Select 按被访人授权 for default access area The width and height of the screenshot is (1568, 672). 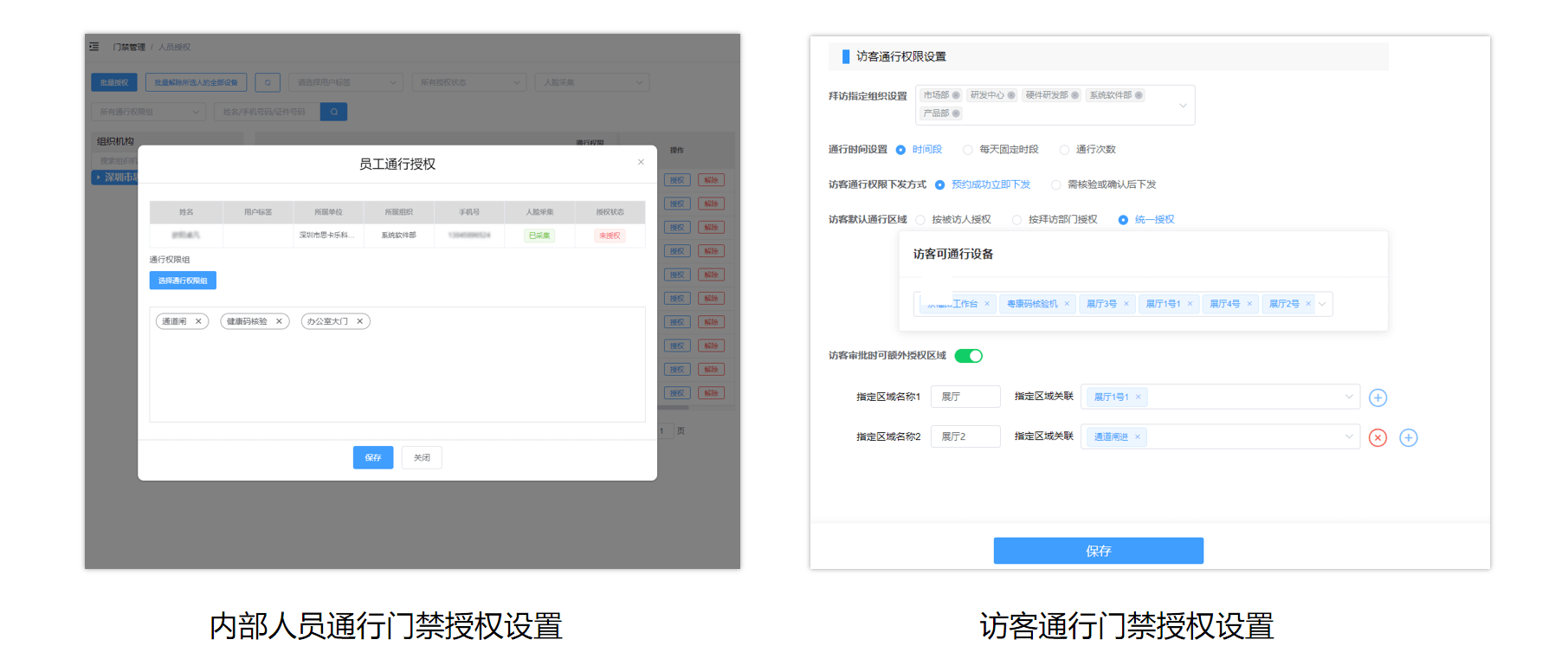click(x=920, y=220)
